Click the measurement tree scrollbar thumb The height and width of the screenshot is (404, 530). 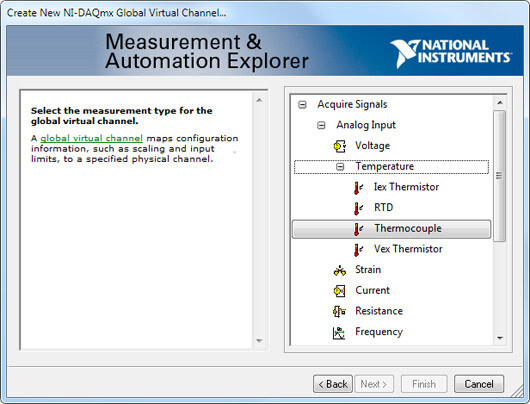click(x=499, y=176)
